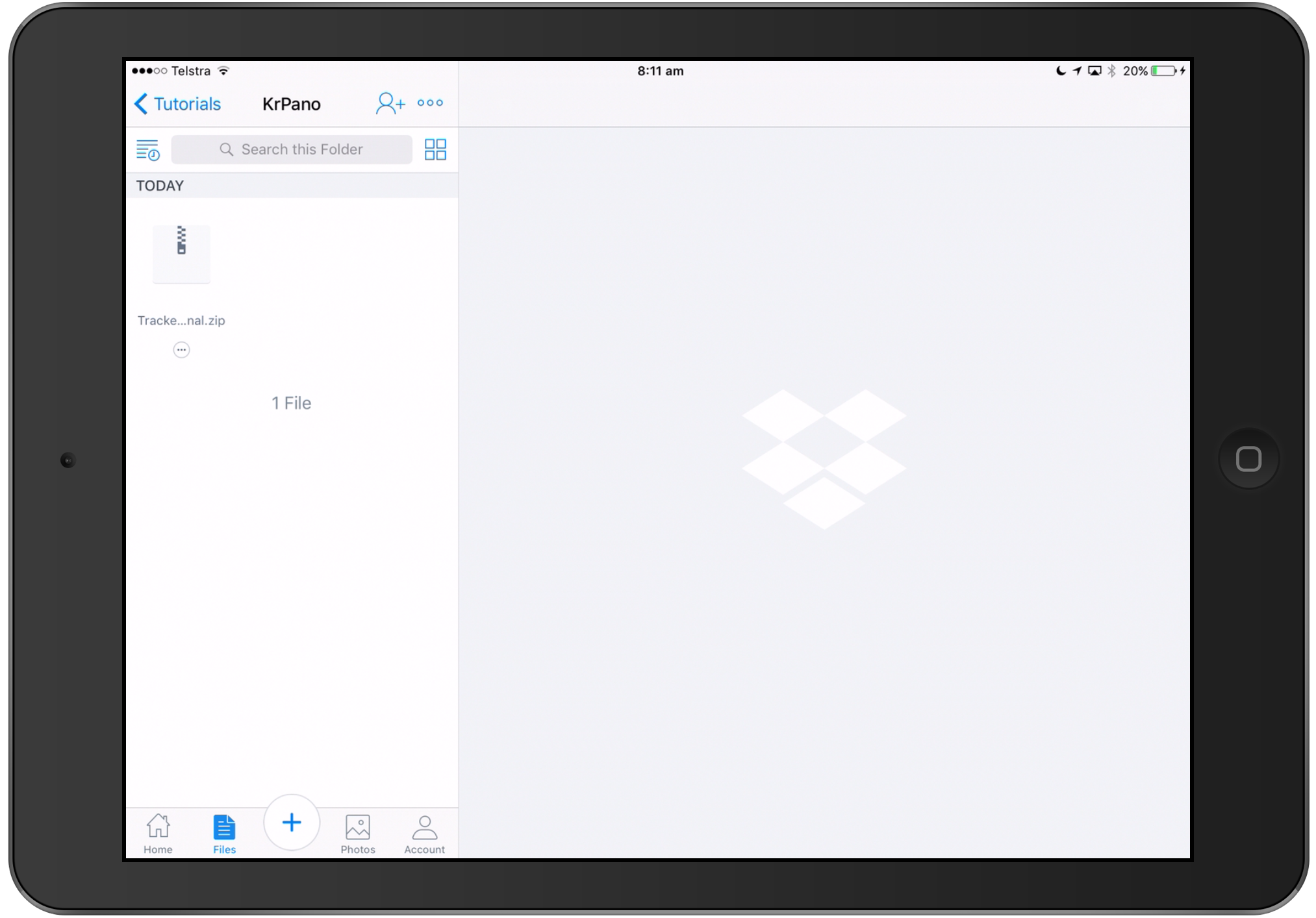
Task: Tap the TODAY section header
Action: tap(292, 186)
